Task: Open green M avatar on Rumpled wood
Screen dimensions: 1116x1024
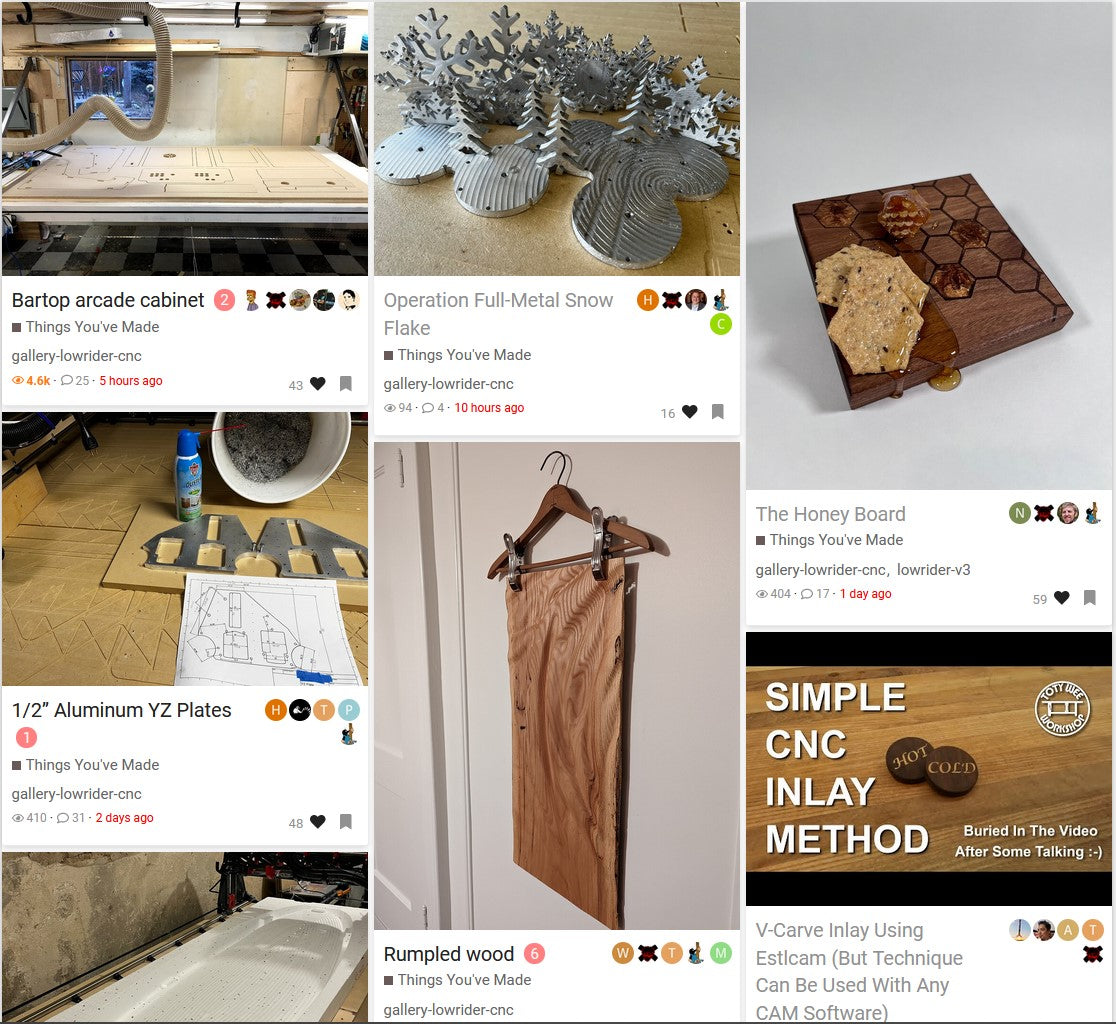Action: point(721,953)
